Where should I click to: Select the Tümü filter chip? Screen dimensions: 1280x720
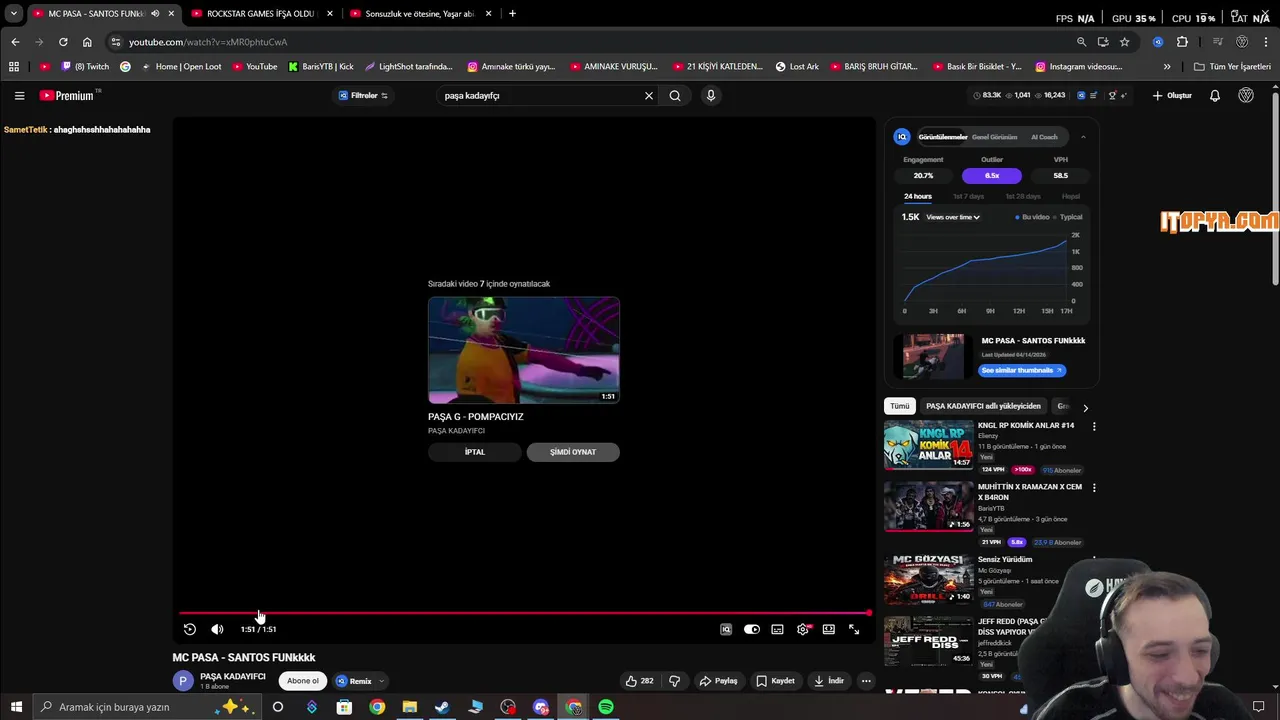pyautogui.click(x=900, y=406)
